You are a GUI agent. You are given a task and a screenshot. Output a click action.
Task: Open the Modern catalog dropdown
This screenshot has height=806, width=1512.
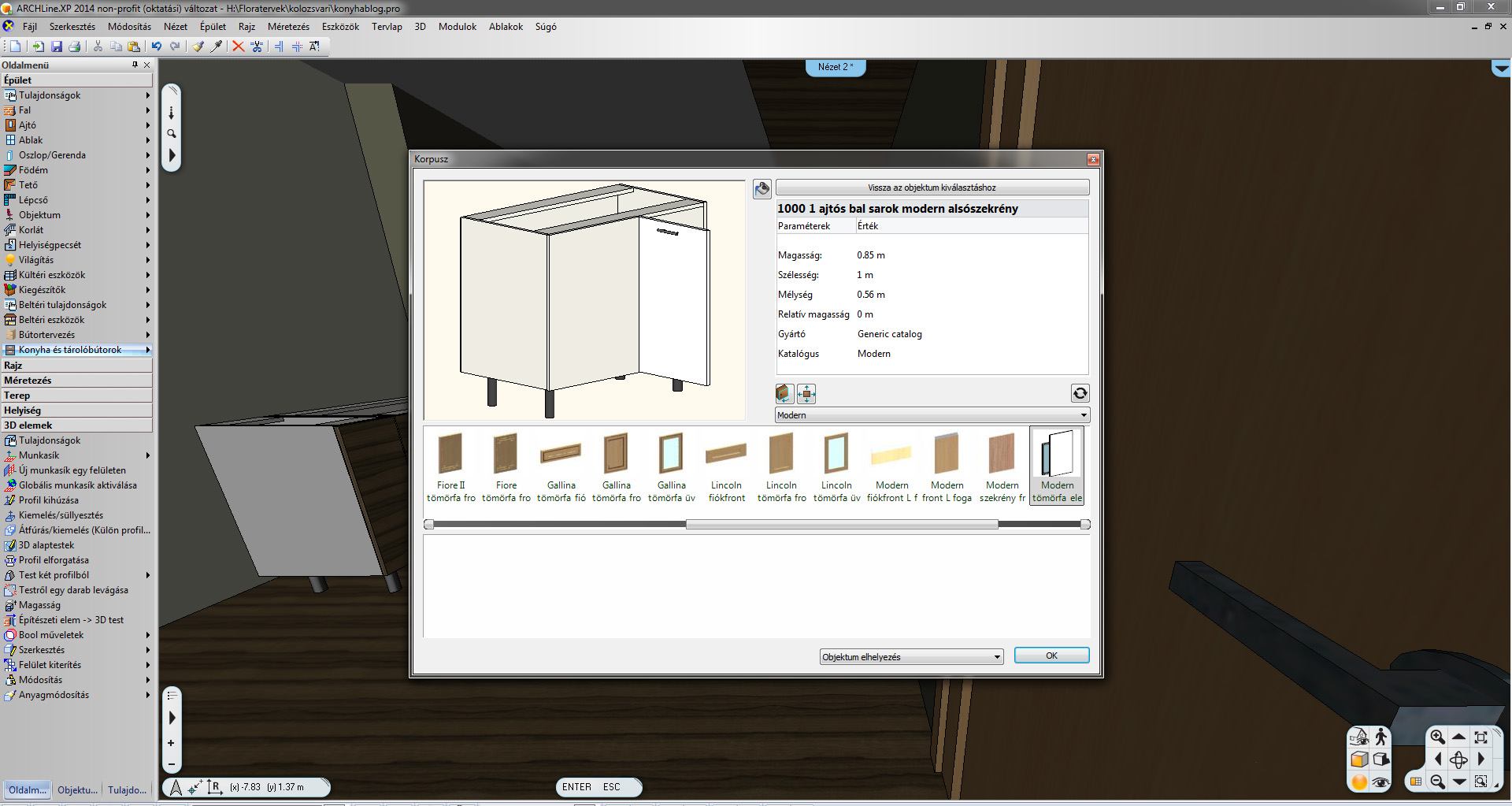[x=932, y=415]
